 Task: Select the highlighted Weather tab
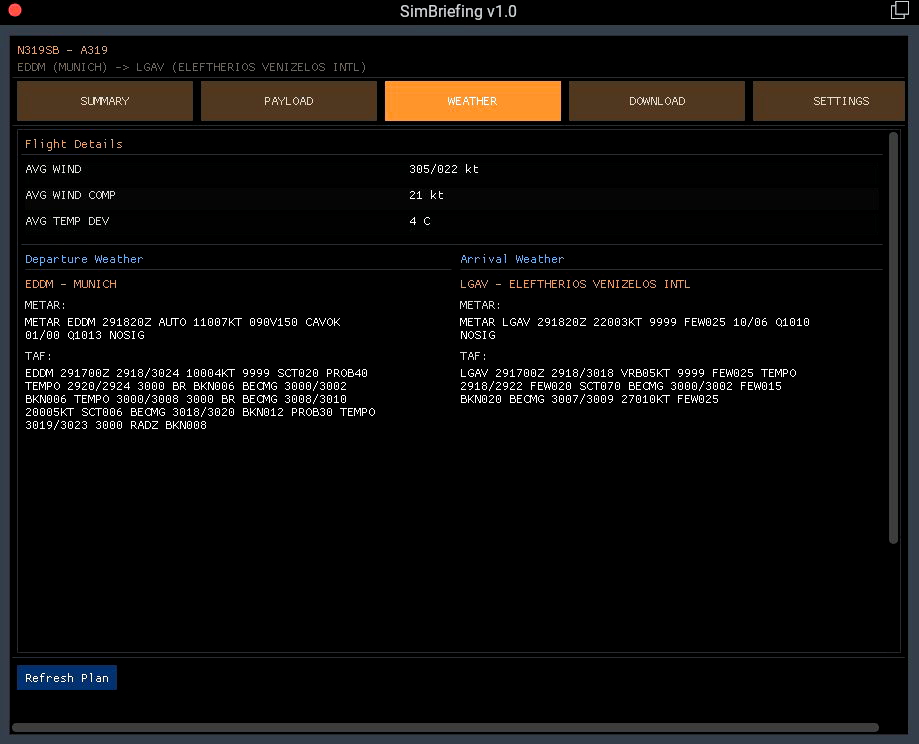point(472,100)
